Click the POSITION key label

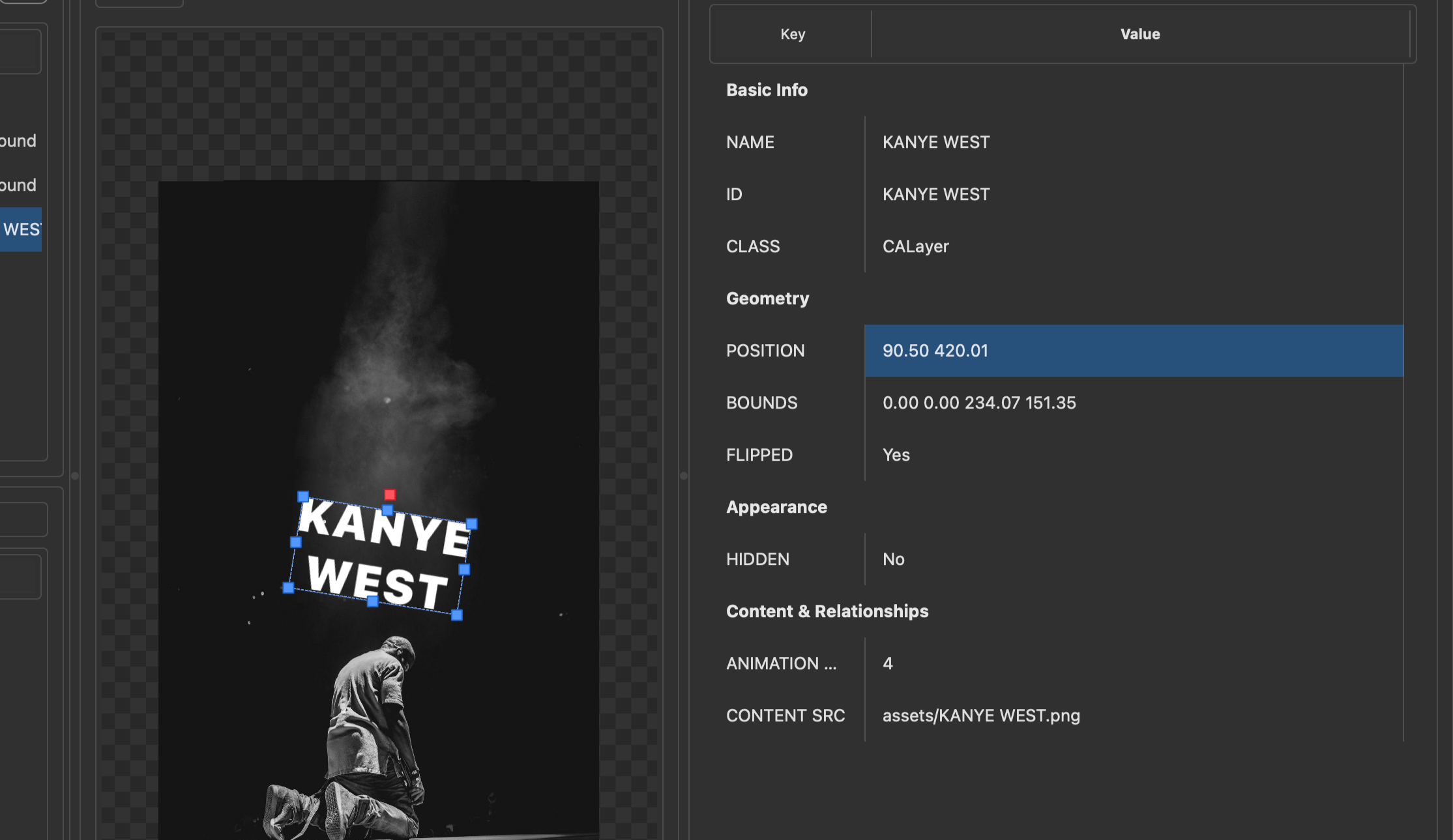point(765,351)
